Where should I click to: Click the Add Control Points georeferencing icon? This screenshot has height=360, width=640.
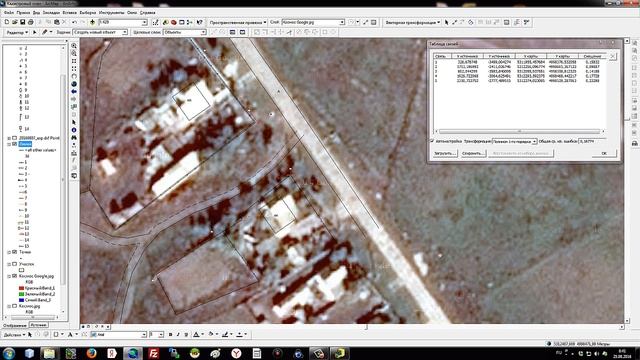(365, 22)
